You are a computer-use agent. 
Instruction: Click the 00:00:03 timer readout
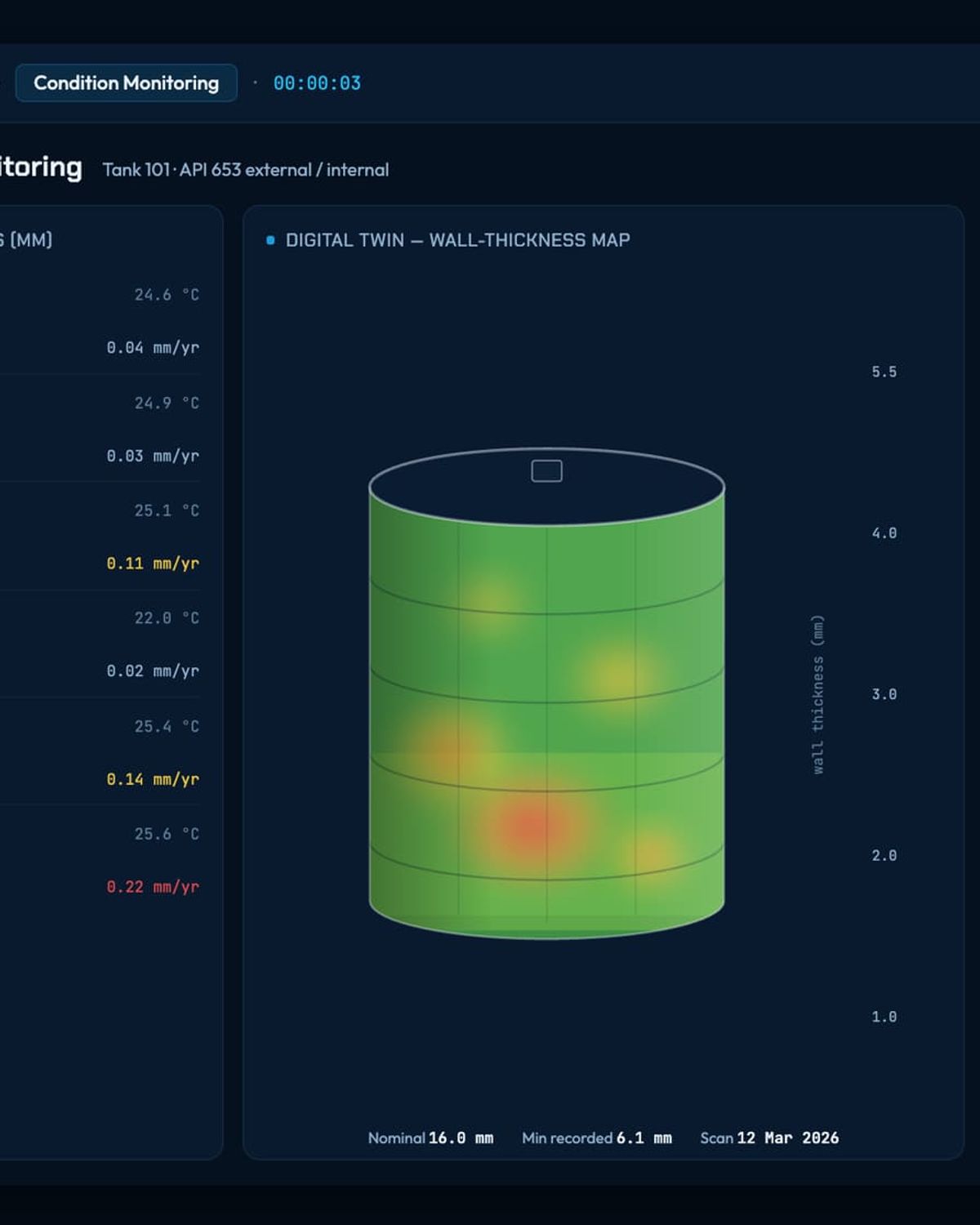317,83
